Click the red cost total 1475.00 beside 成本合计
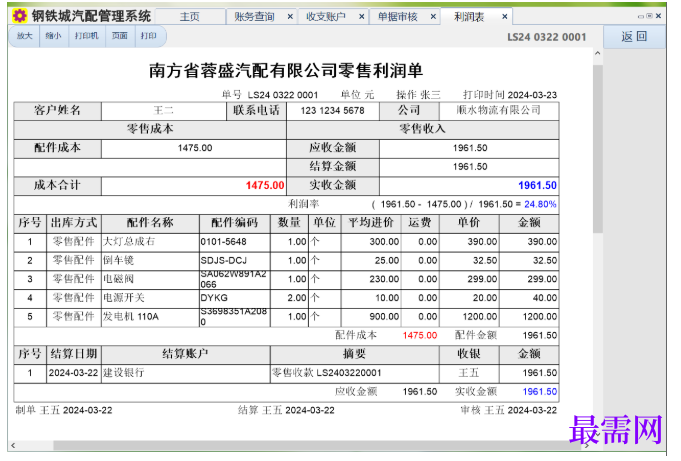The height and width of the screenshot is (461, 681). (x=265, y=186)
